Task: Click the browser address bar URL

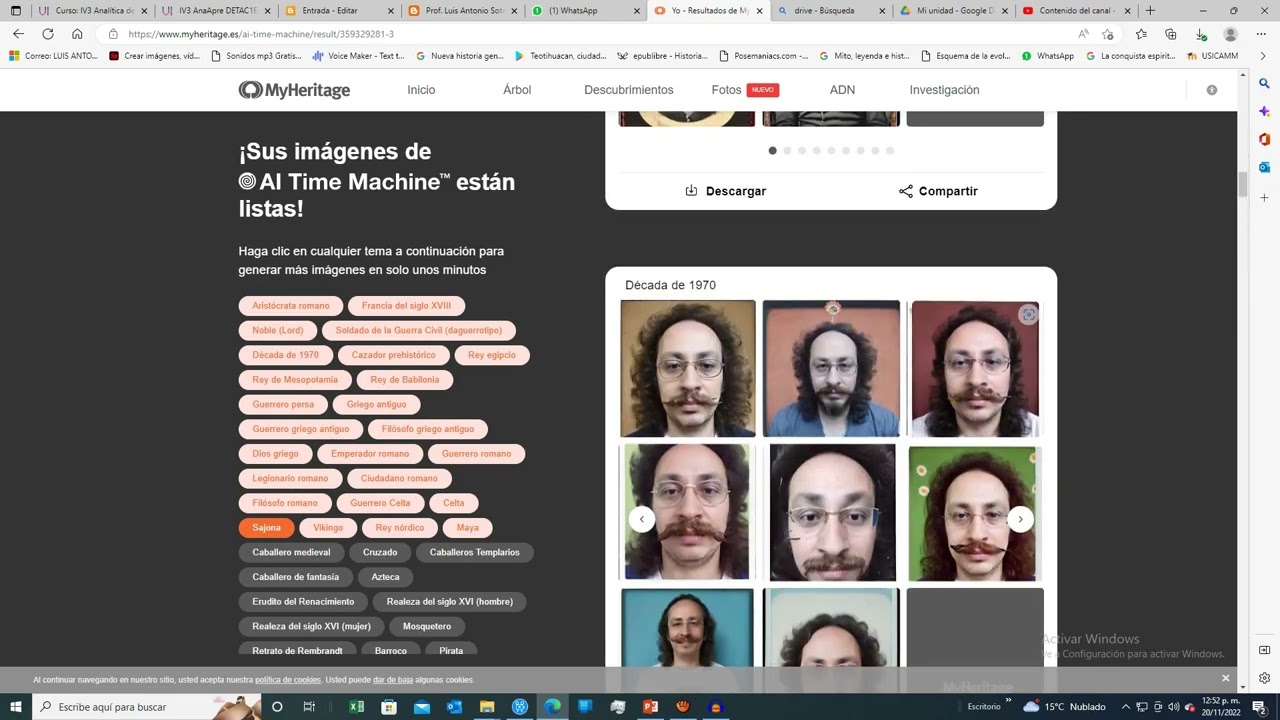Action: point(261,34)
